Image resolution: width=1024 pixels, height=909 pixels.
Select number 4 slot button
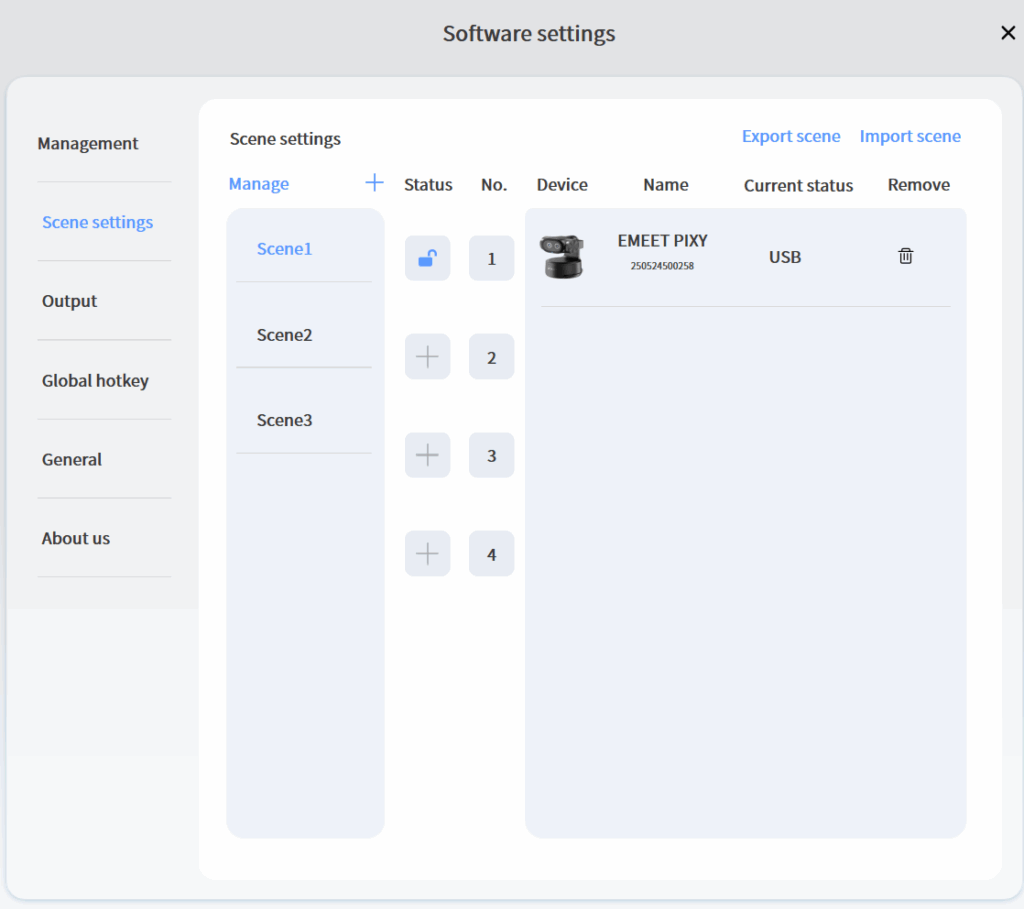pos(491,554)
